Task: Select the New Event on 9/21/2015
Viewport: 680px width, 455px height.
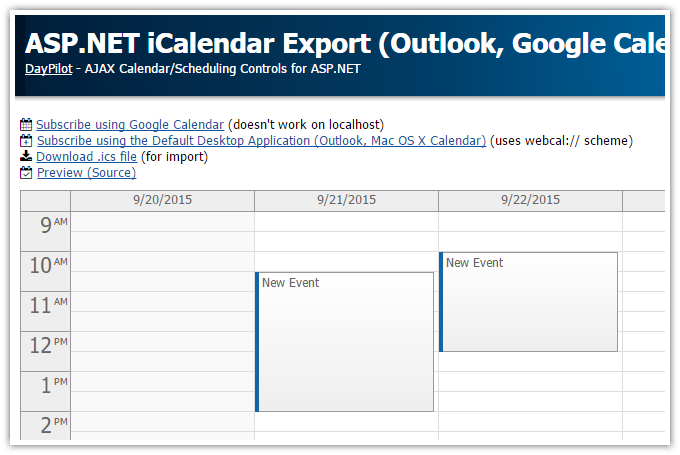Action: coord(346,340)
